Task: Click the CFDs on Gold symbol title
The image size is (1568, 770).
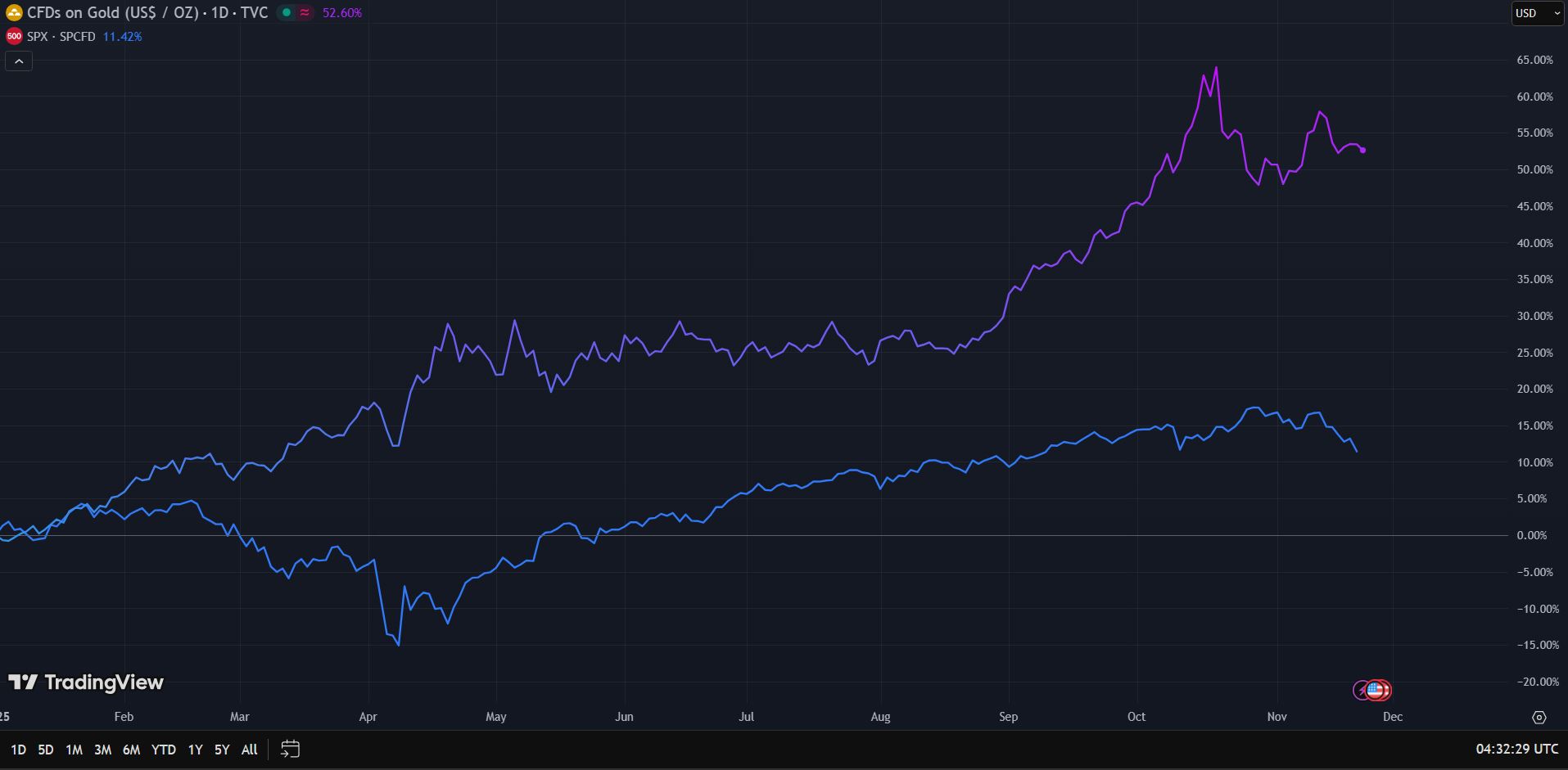Action: coord(147,13)
